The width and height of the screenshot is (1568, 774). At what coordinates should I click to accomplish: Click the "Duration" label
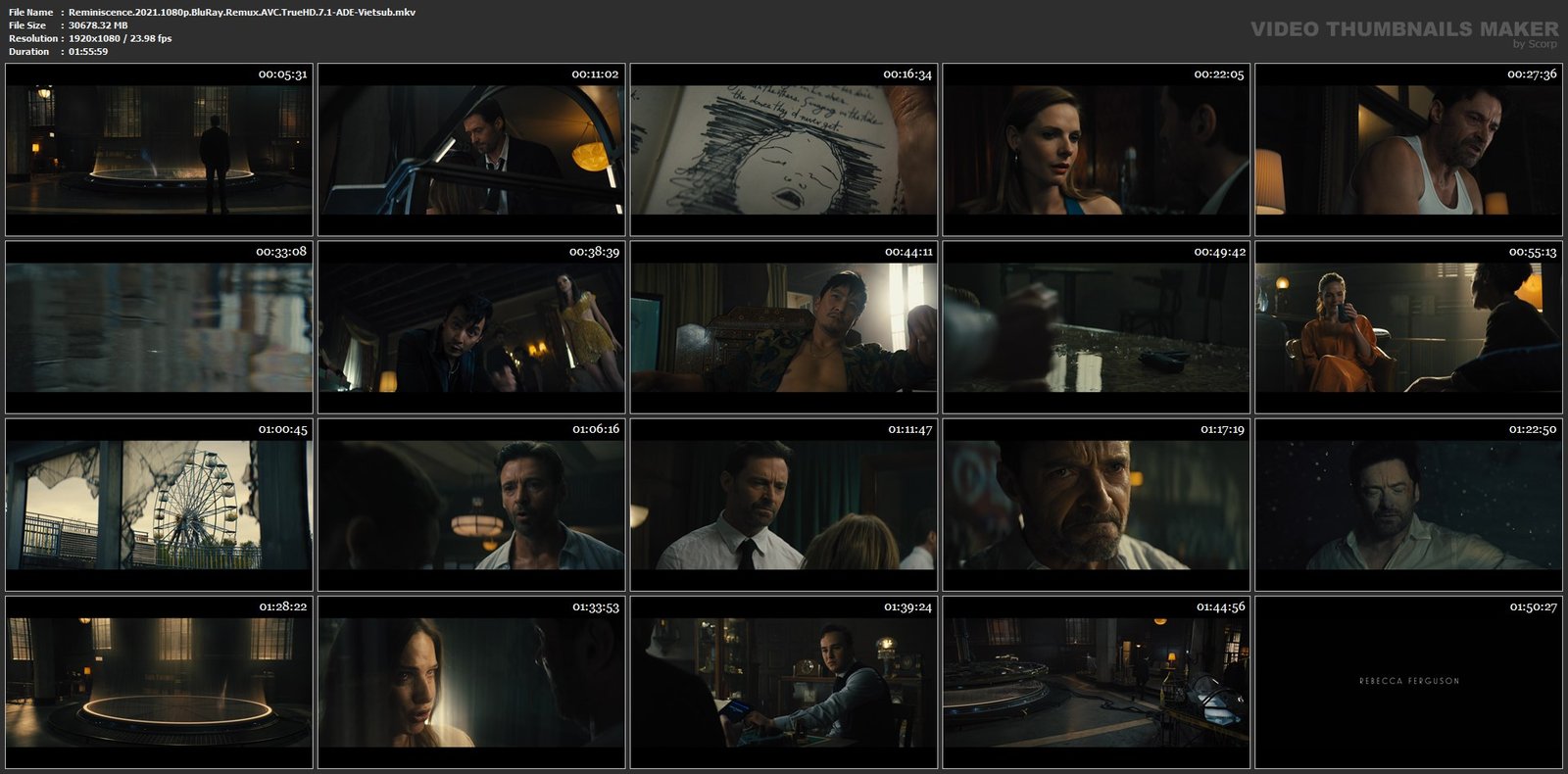[28, 51]
